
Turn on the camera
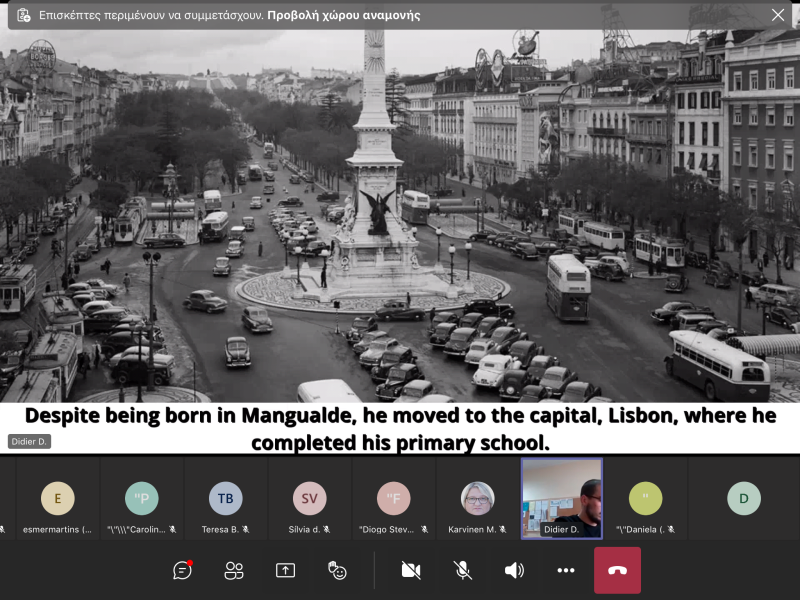pos(410,570)
